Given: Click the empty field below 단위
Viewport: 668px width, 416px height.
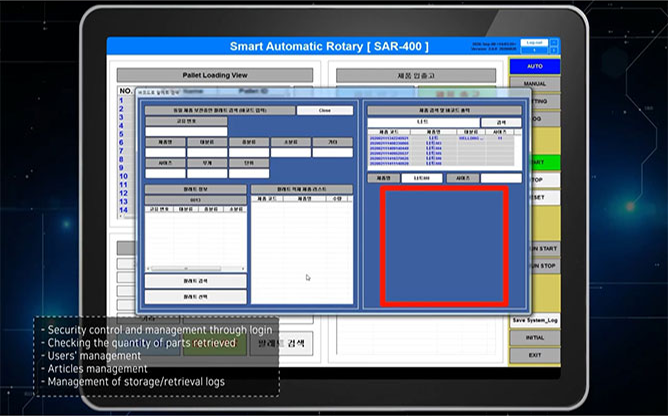Looking at the screenshot, I should pyautogui.click(x=249, y=173).
